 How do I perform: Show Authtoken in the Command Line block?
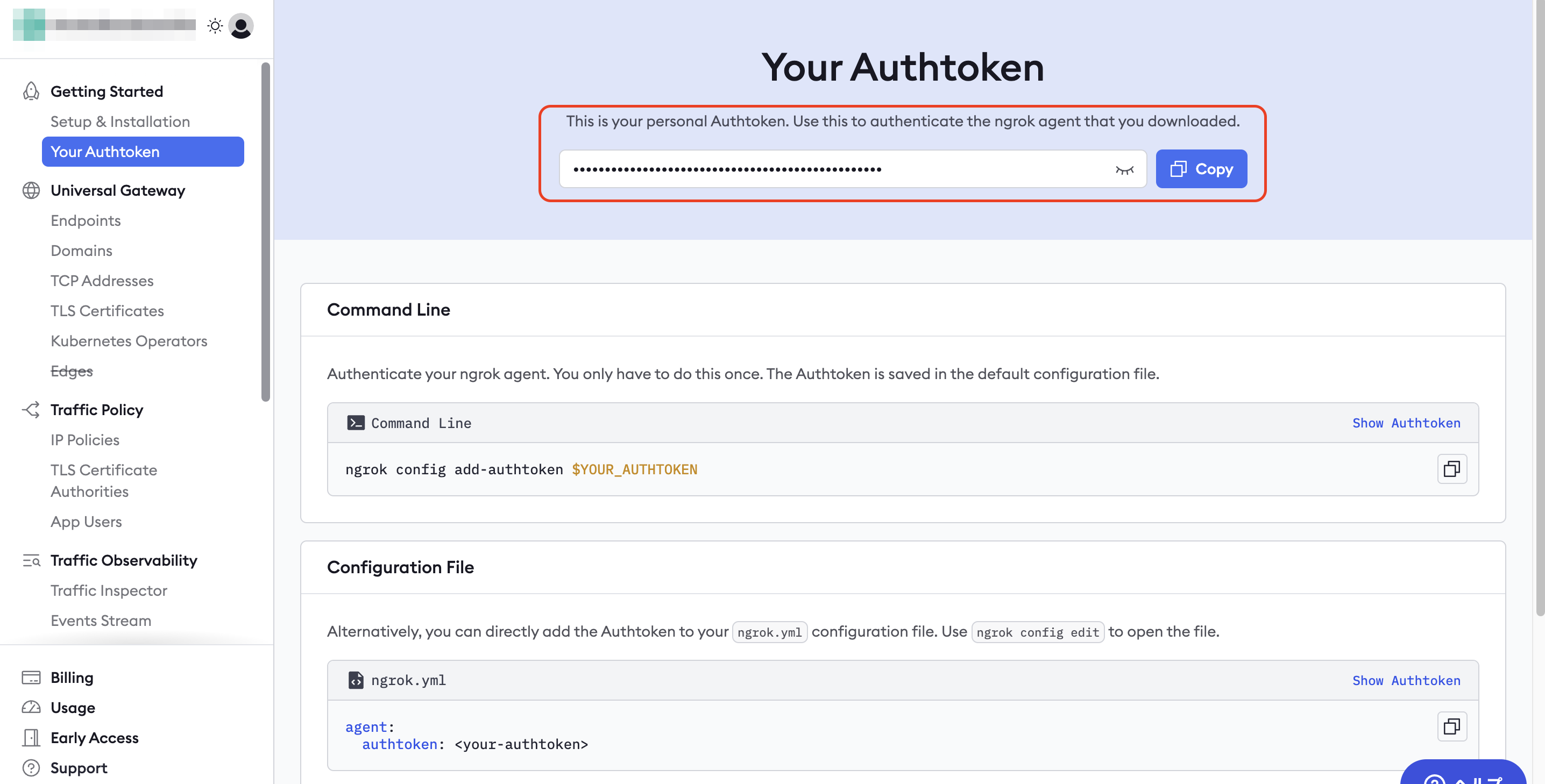point(1406,423)
